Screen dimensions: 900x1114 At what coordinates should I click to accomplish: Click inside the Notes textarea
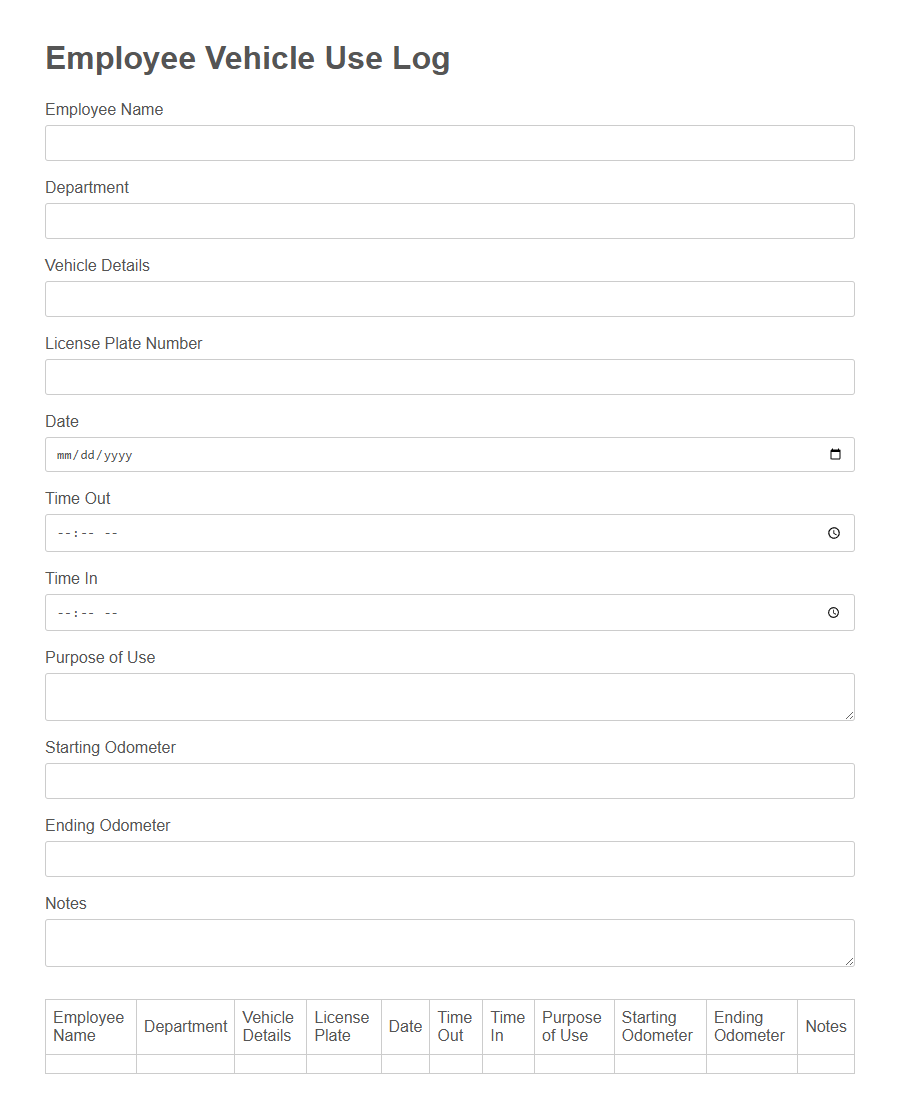click(450, 940)
